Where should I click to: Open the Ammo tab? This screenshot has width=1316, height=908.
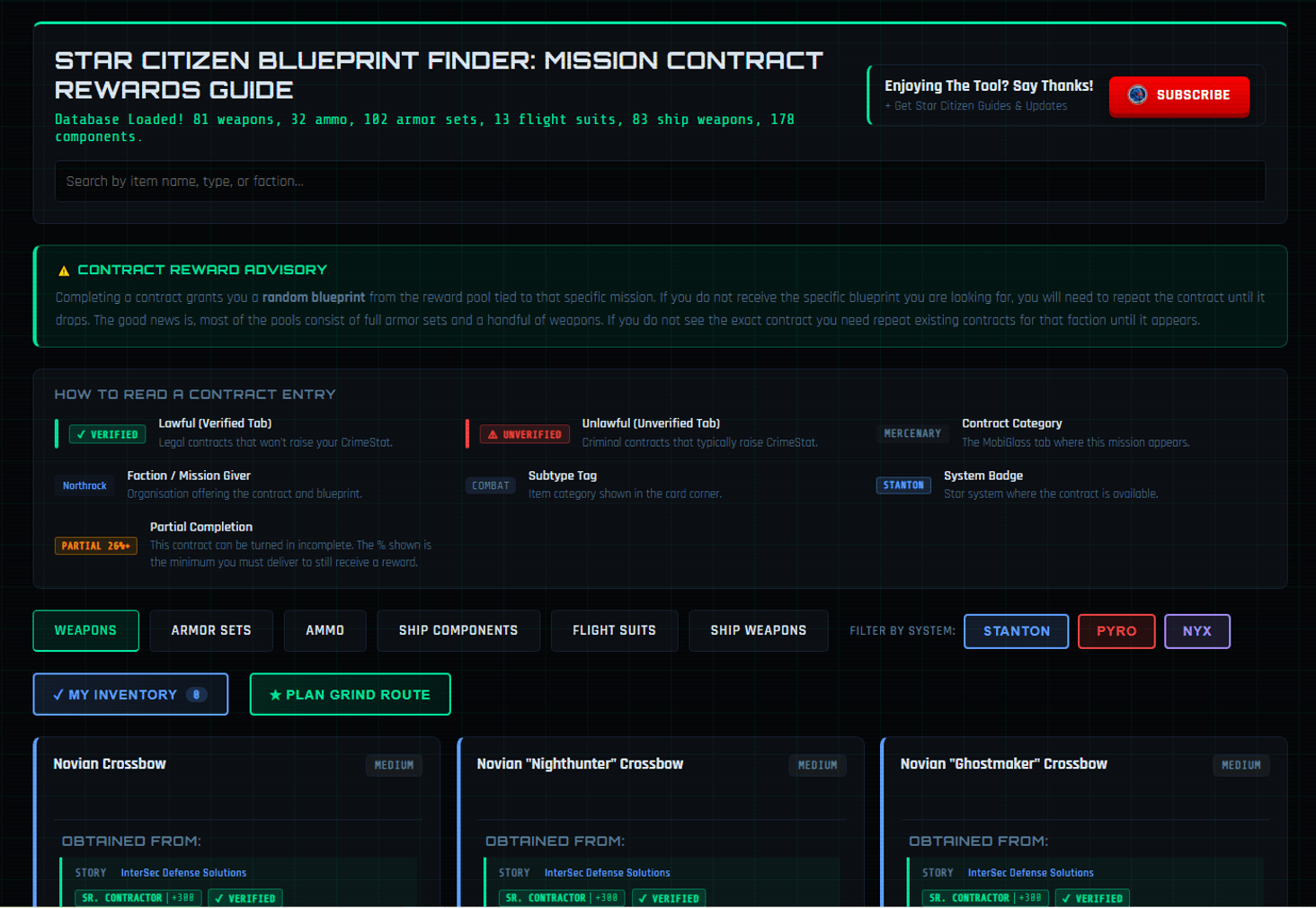[x=325, y=630]
